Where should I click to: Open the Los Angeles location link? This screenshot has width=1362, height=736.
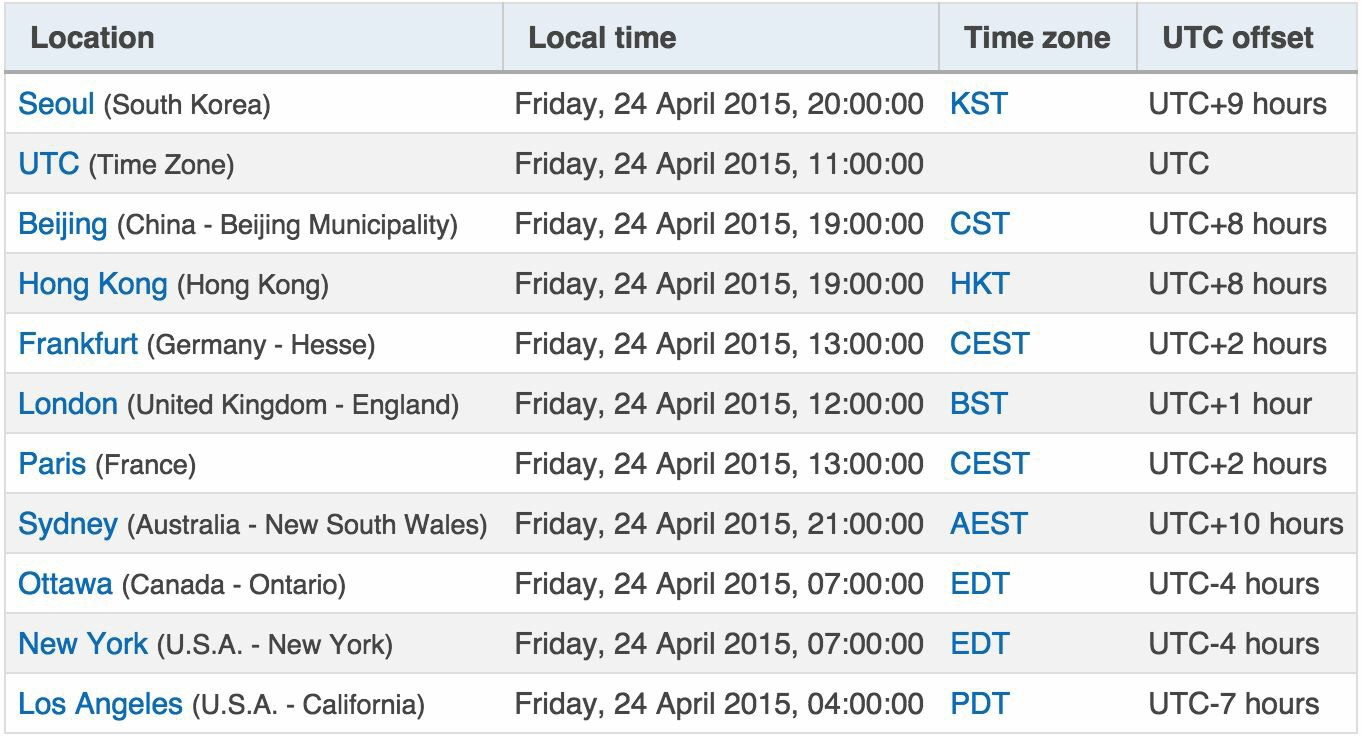(100, 704)
